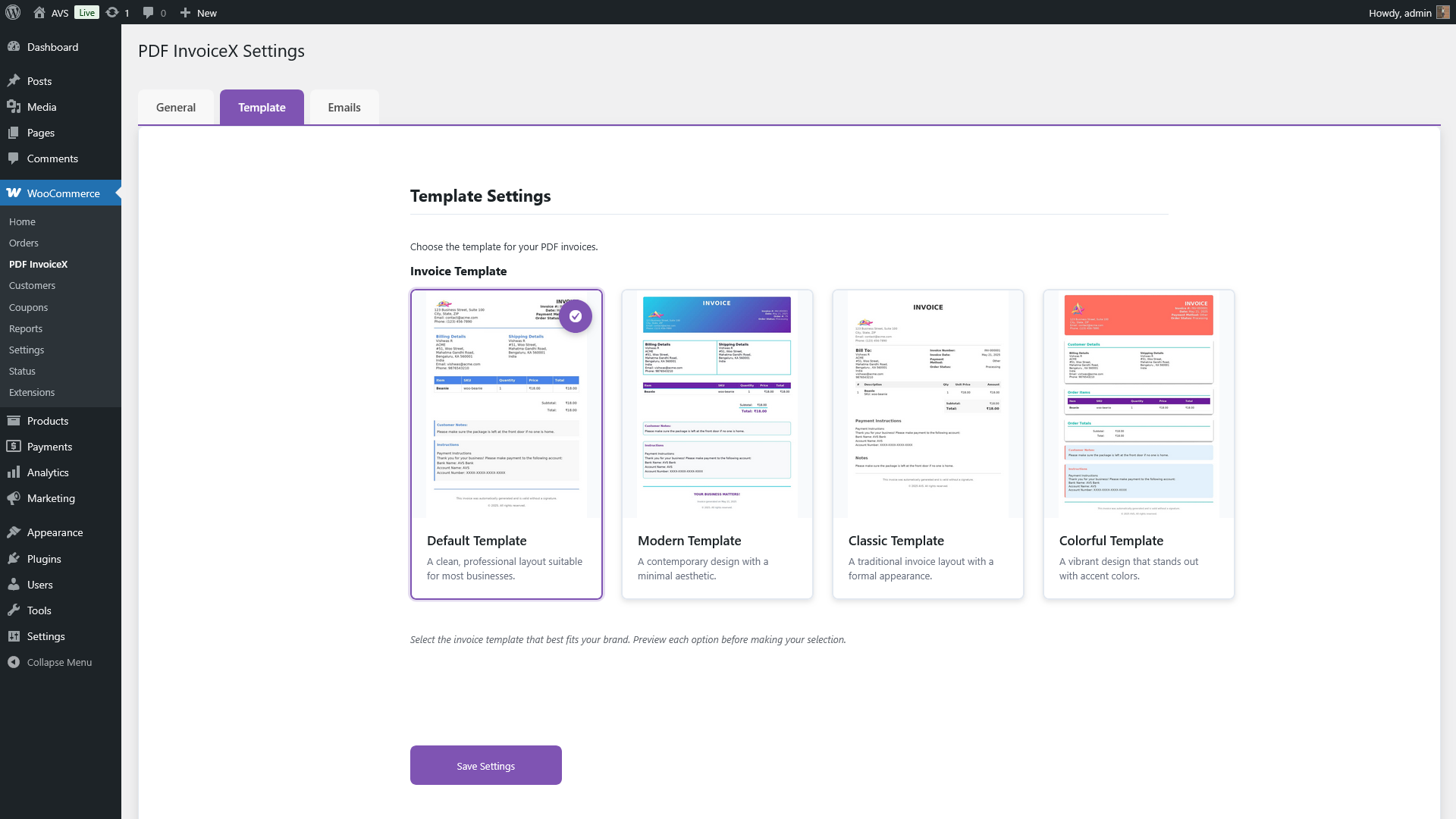1456x819 pixels.
Task: Open WooCommerce Status submenu item
Action: pos(22,371)
